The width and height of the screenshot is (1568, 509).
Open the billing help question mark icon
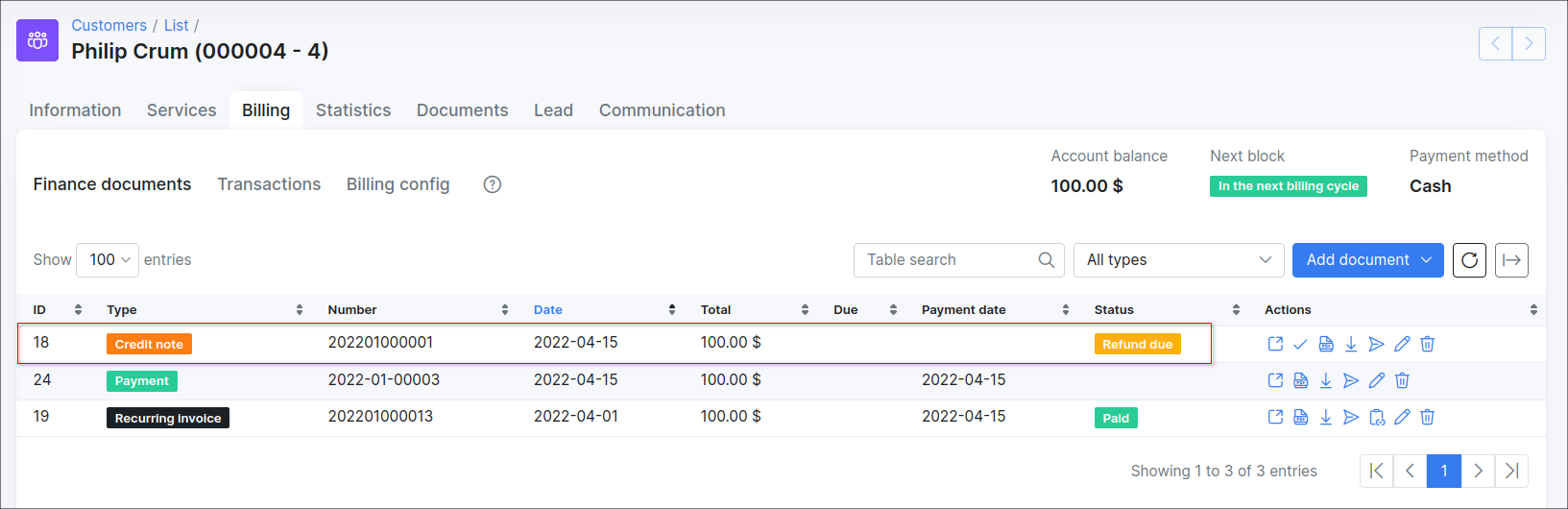click(x=493, y=184)
